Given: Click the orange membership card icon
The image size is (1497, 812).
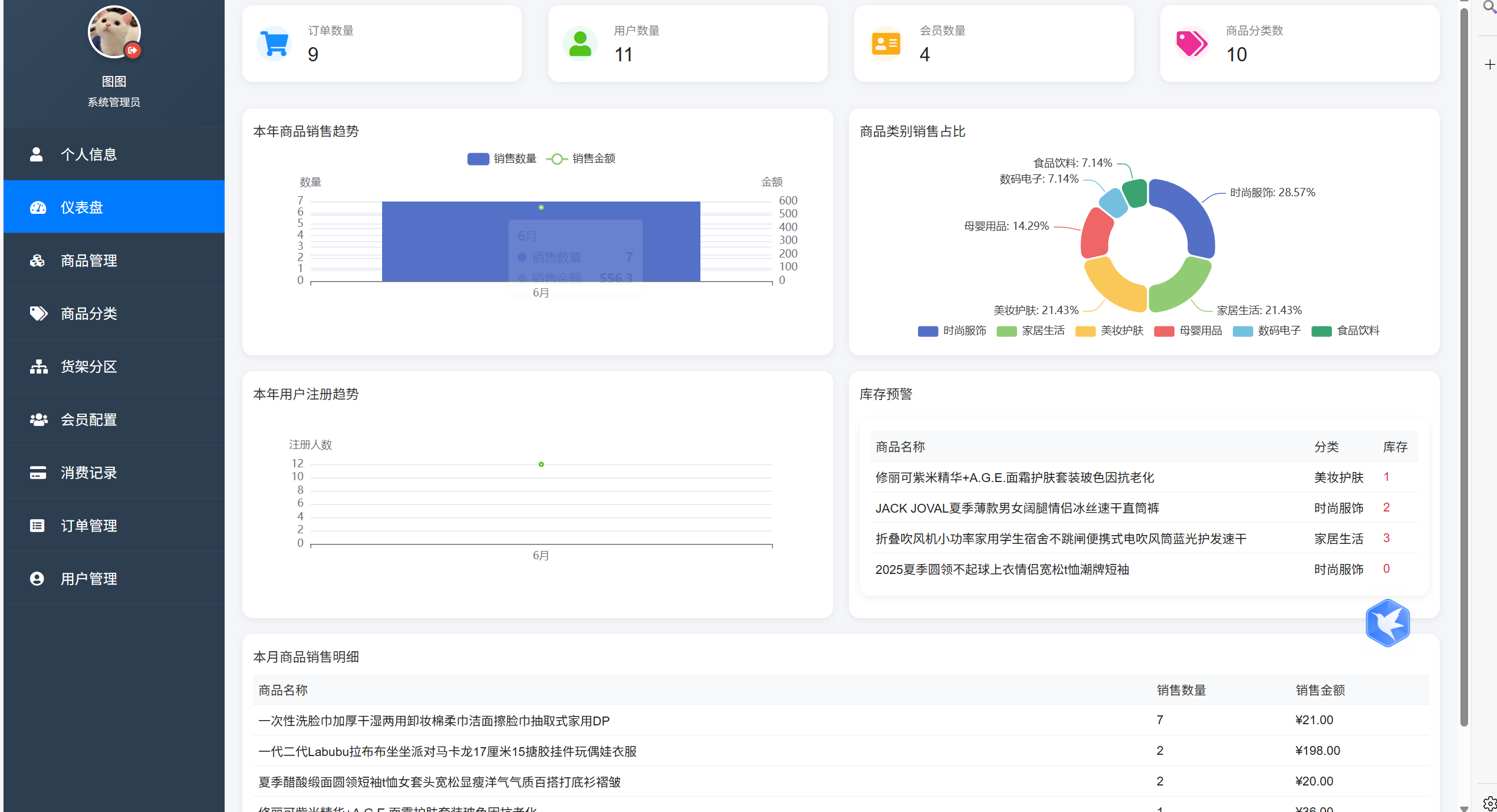Looking at the screenshot, I should [x=886, y=44].
